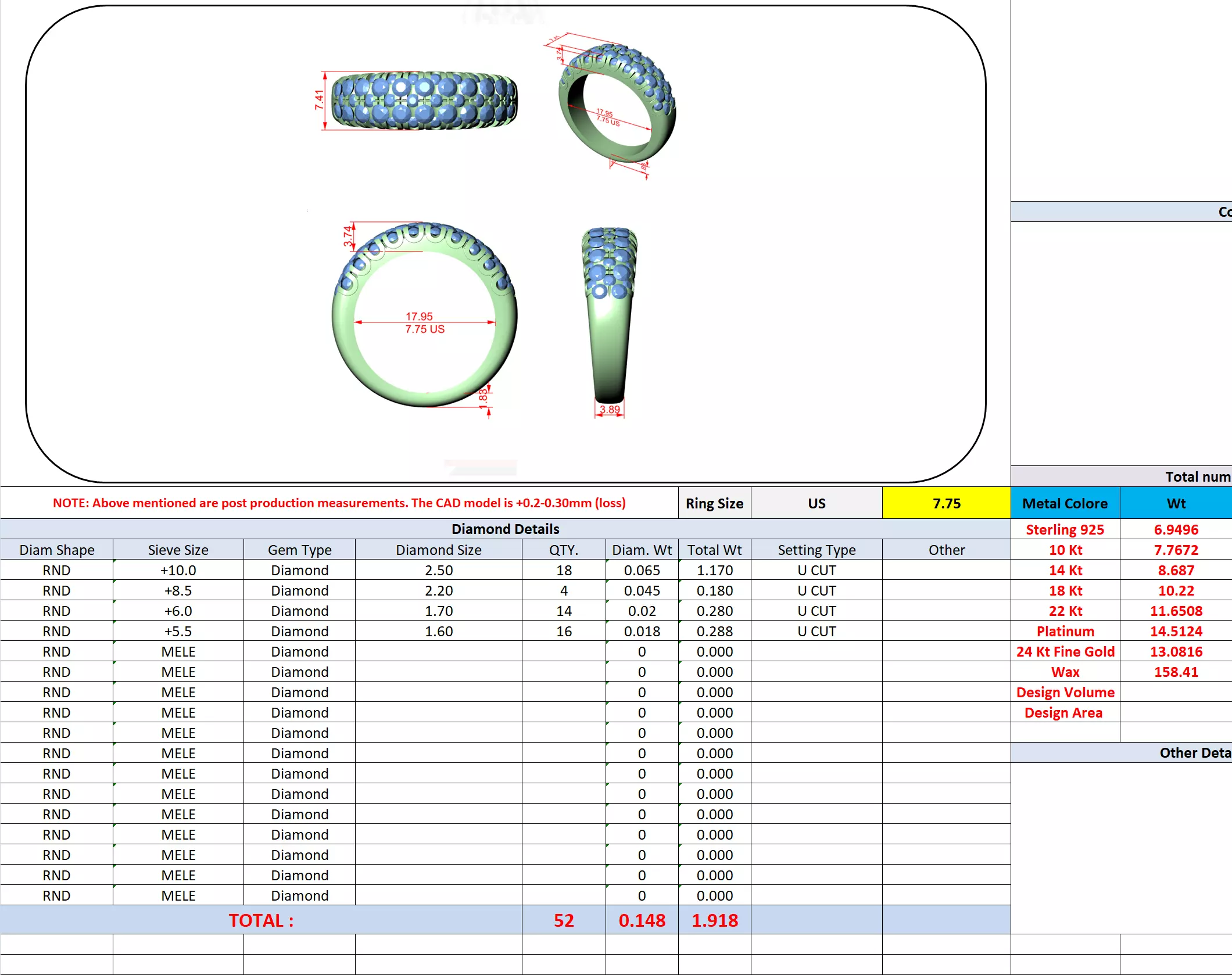Screen dimensions: 1232x975
Task: Select the +10.0 sieve size cell
Action: coord(178,570)
